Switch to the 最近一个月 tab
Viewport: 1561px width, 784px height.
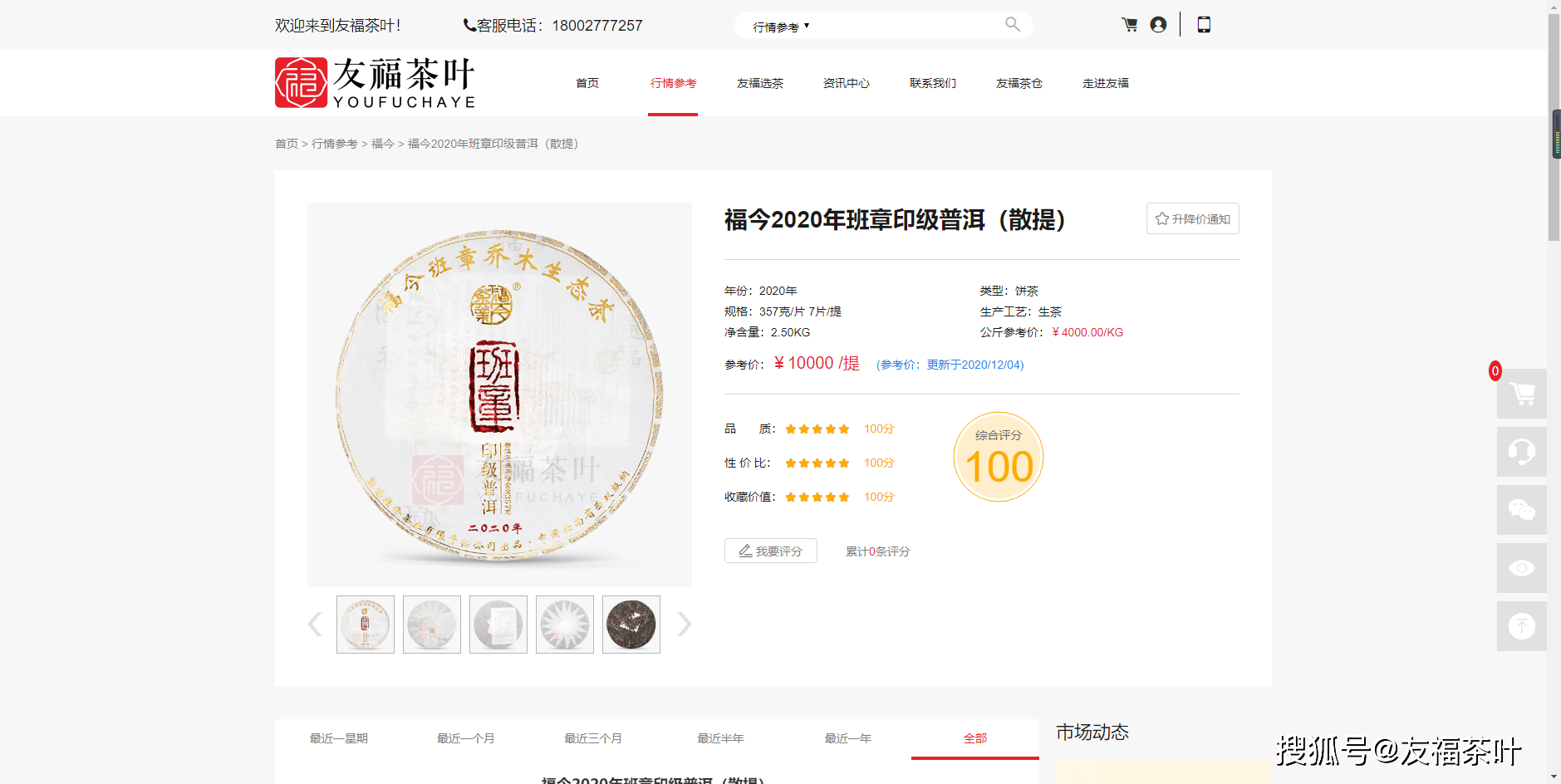point(465,738)
